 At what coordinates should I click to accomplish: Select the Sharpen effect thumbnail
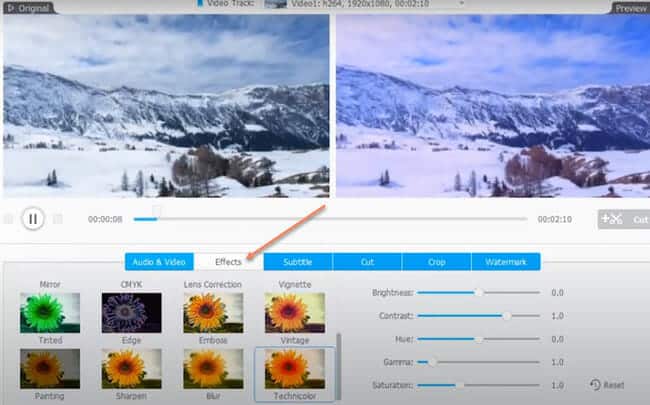point(131,369)
